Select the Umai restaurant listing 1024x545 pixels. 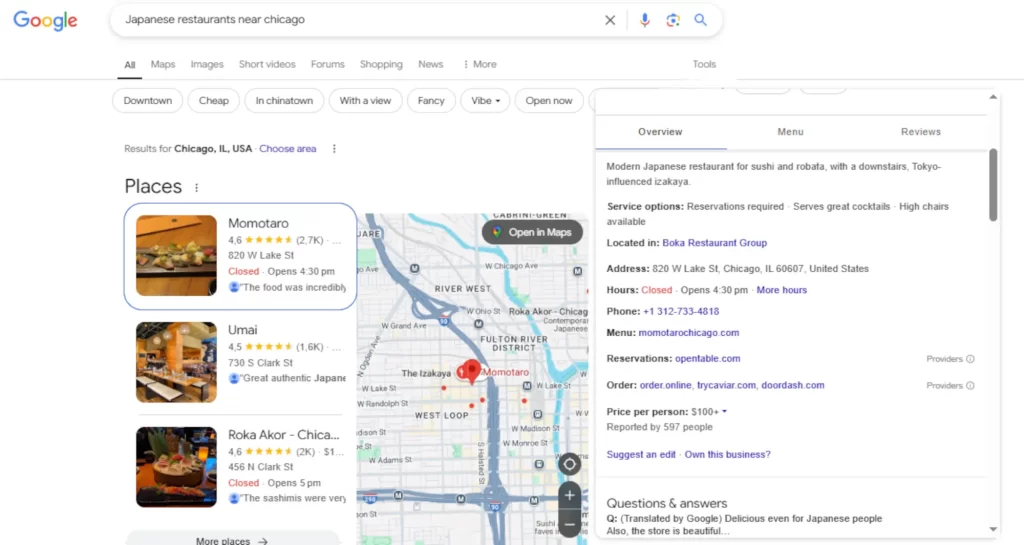click(x=240, y=362)
